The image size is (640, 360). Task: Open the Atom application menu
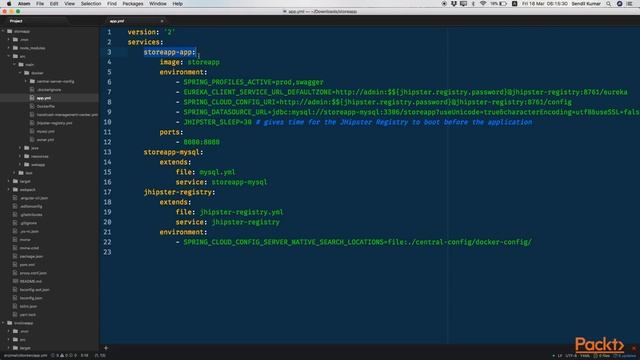pos(24,4)
